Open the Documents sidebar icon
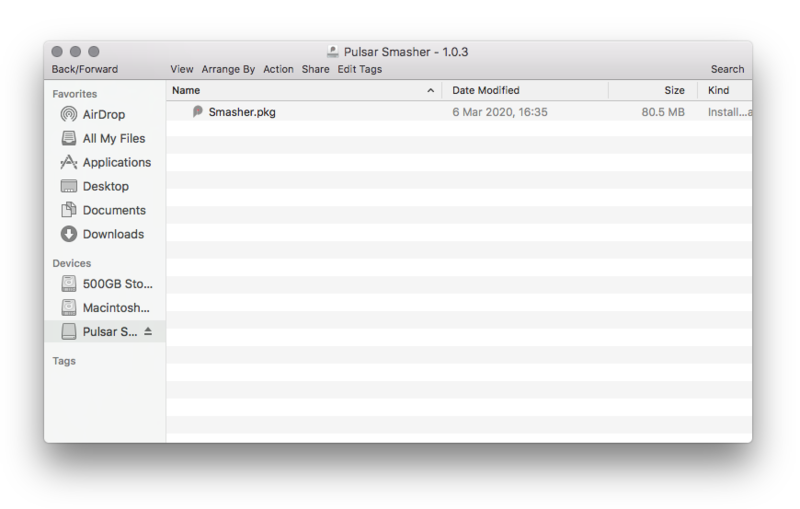This screenshot has width=800, height=509. coord(68,210)
